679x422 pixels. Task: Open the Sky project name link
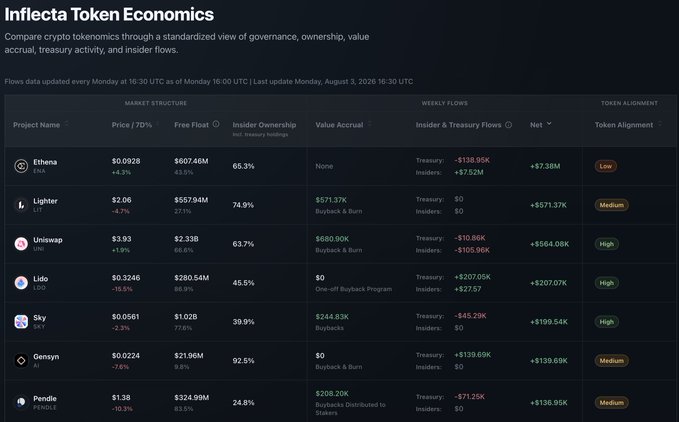pos(39,318)
